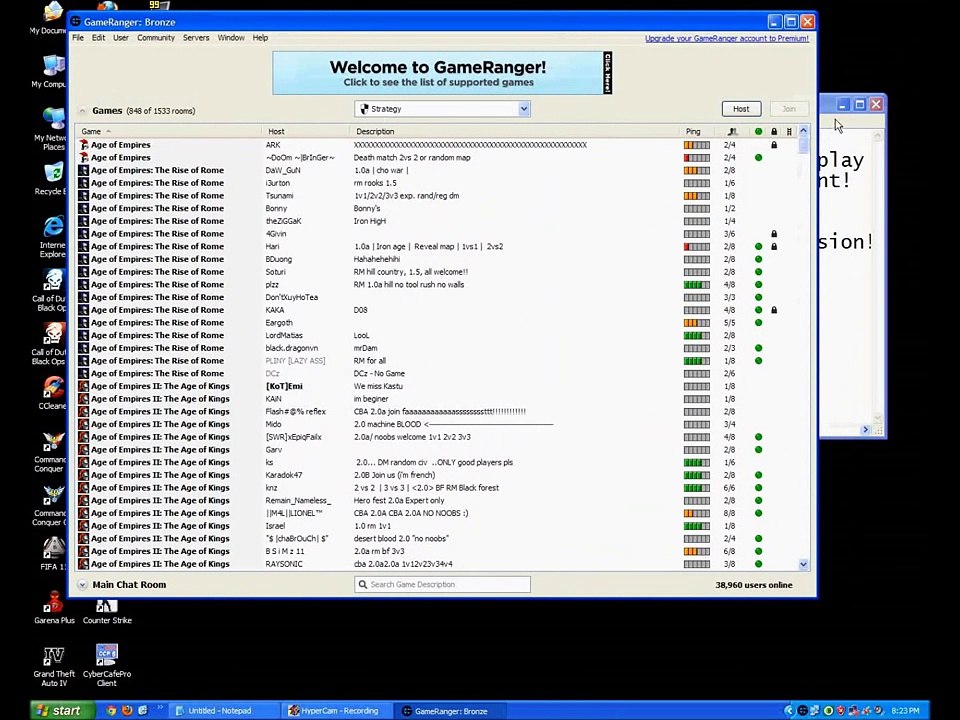Launch the FIFA desktop shortcut
Image resolution: width=960 pixels, height=720 pixels.
pos(53,553)
